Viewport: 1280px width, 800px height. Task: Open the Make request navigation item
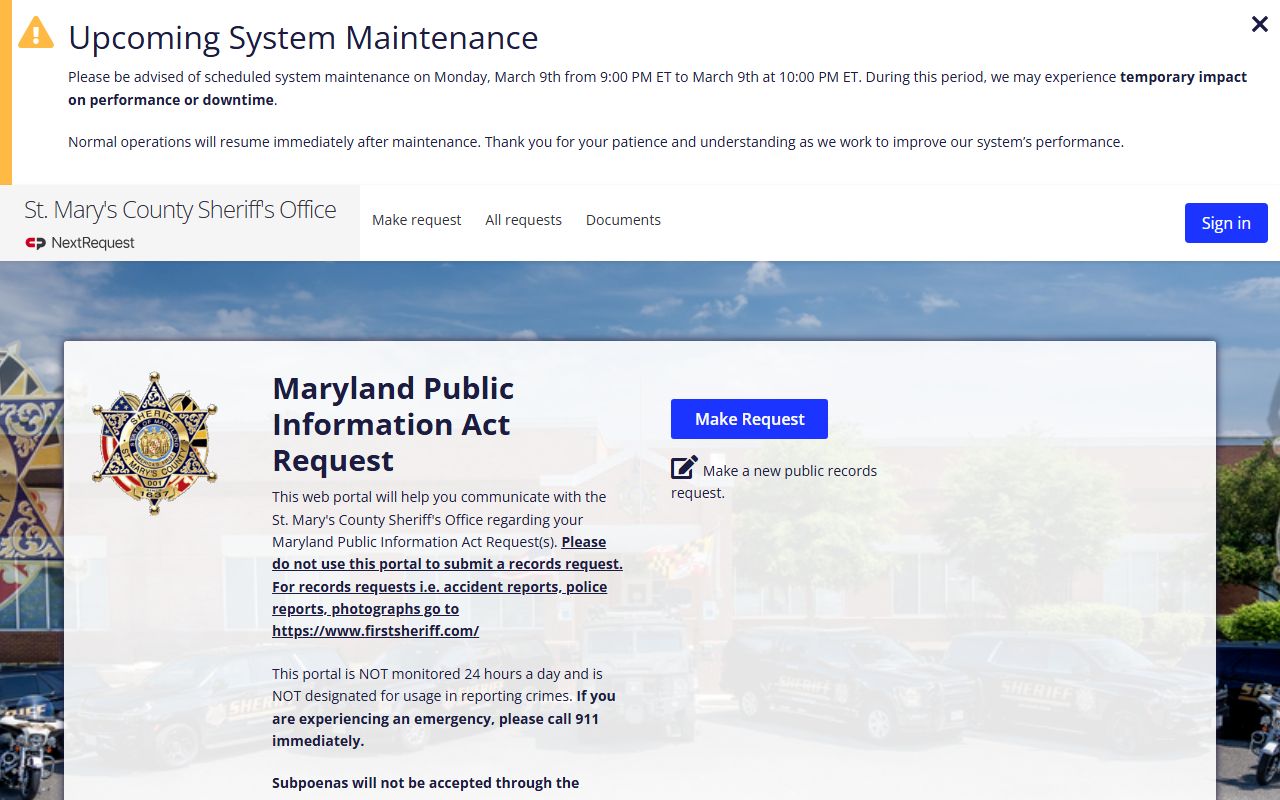coord(416,220)
